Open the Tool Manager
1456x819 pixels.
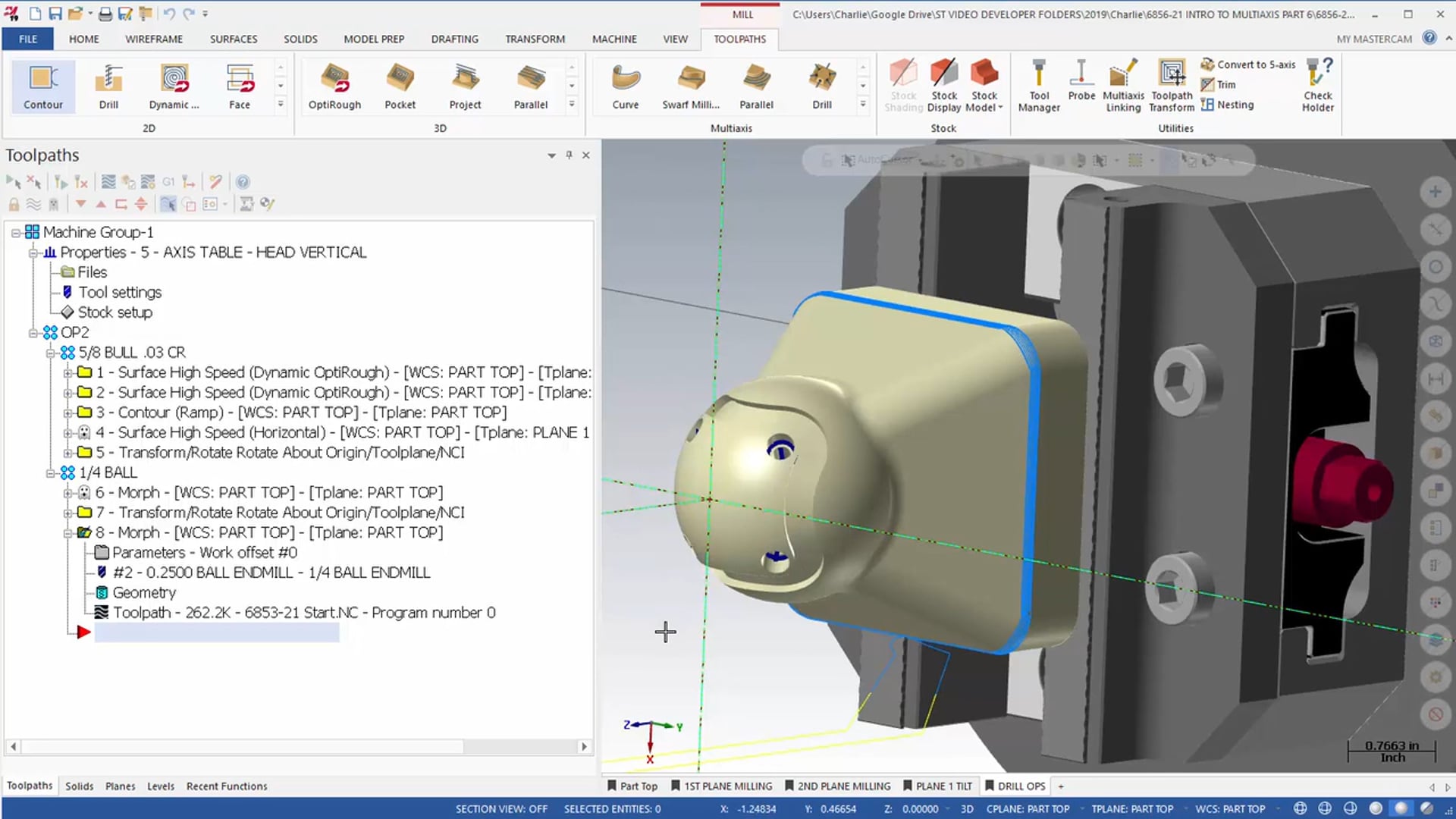point(1039,86)
